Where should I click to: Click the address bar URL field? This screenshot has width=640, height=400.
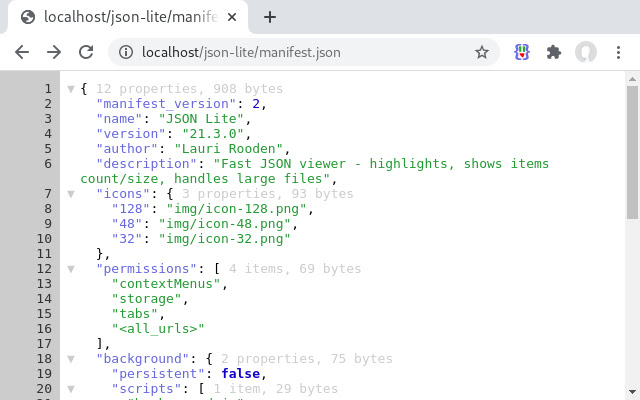click(x=300, y=52)
